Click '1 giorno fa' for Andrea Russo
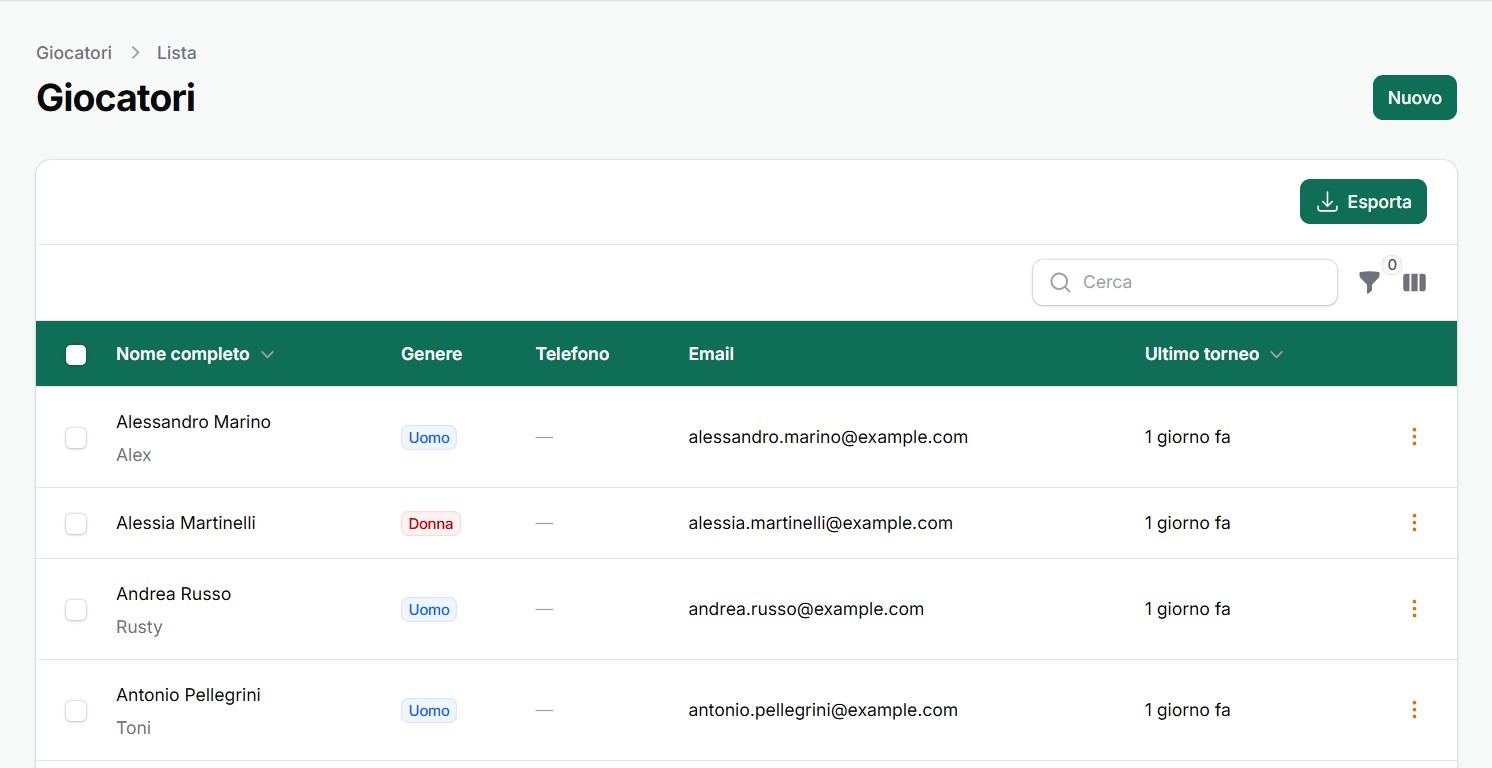1492x768 pixels. click(1188, 609)
